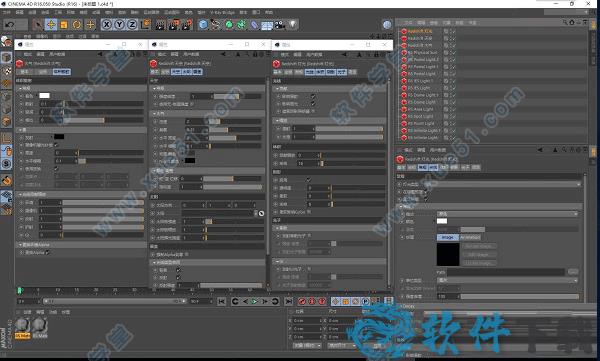Open the spline pen tool icon
600x361 pixels.
point(216,25)
